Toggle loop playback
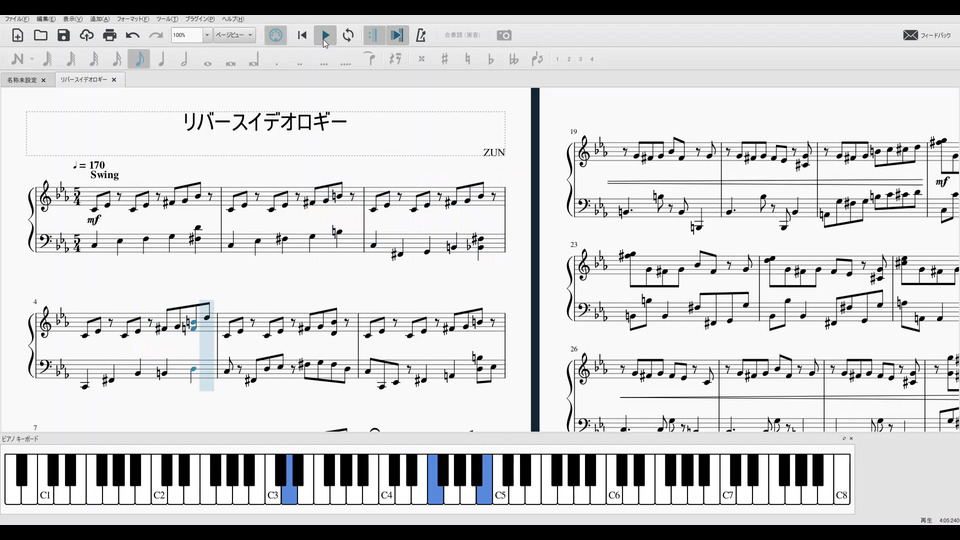Image resolution: width=960 pixels, height=540 pixels. click(x=348, y=36)
